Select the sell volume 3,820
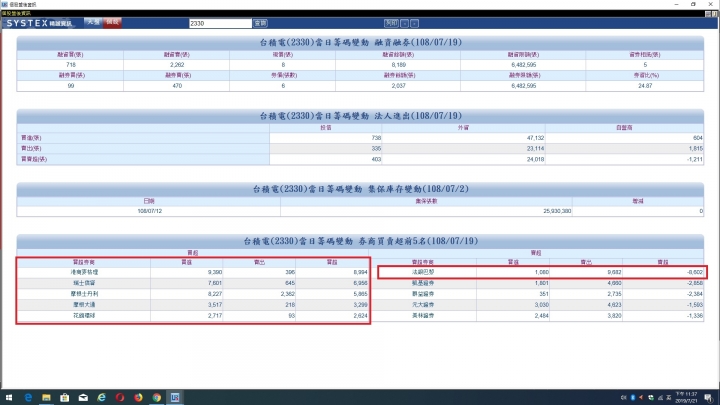Viewport: 720px width, 405px height. 614,316
